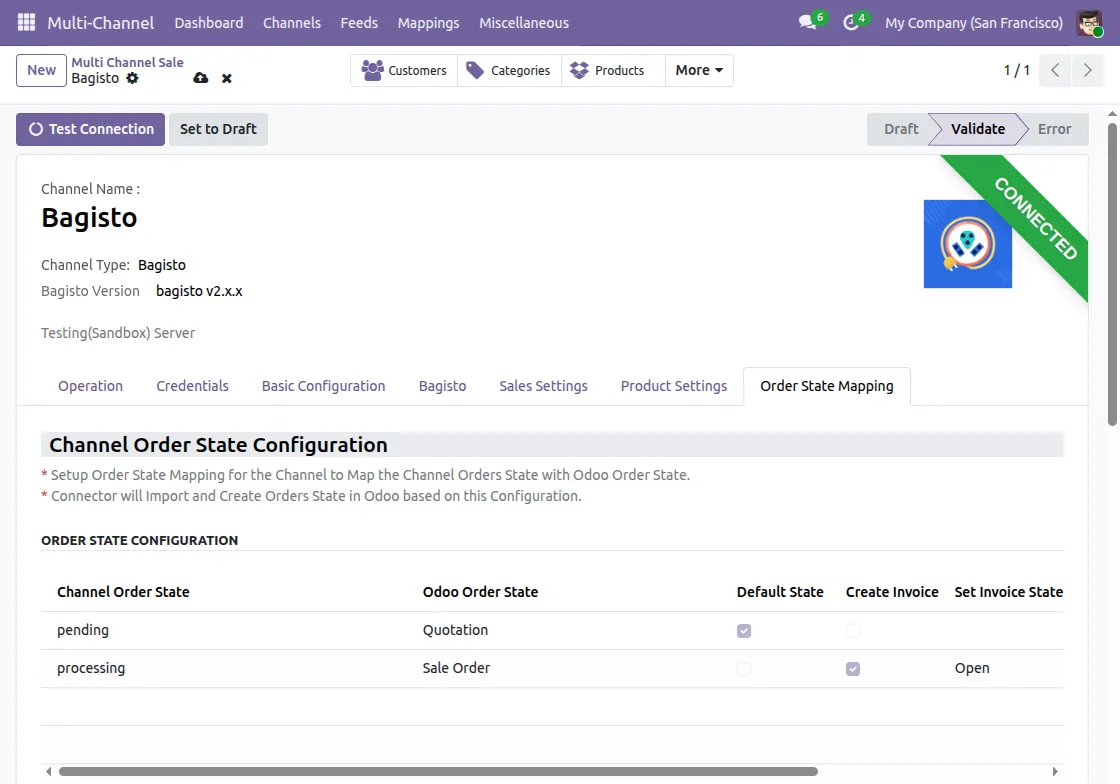Click the right arrow of horizontal scrollbar
Screen dimensions: 1120x784
point(1055,771)
